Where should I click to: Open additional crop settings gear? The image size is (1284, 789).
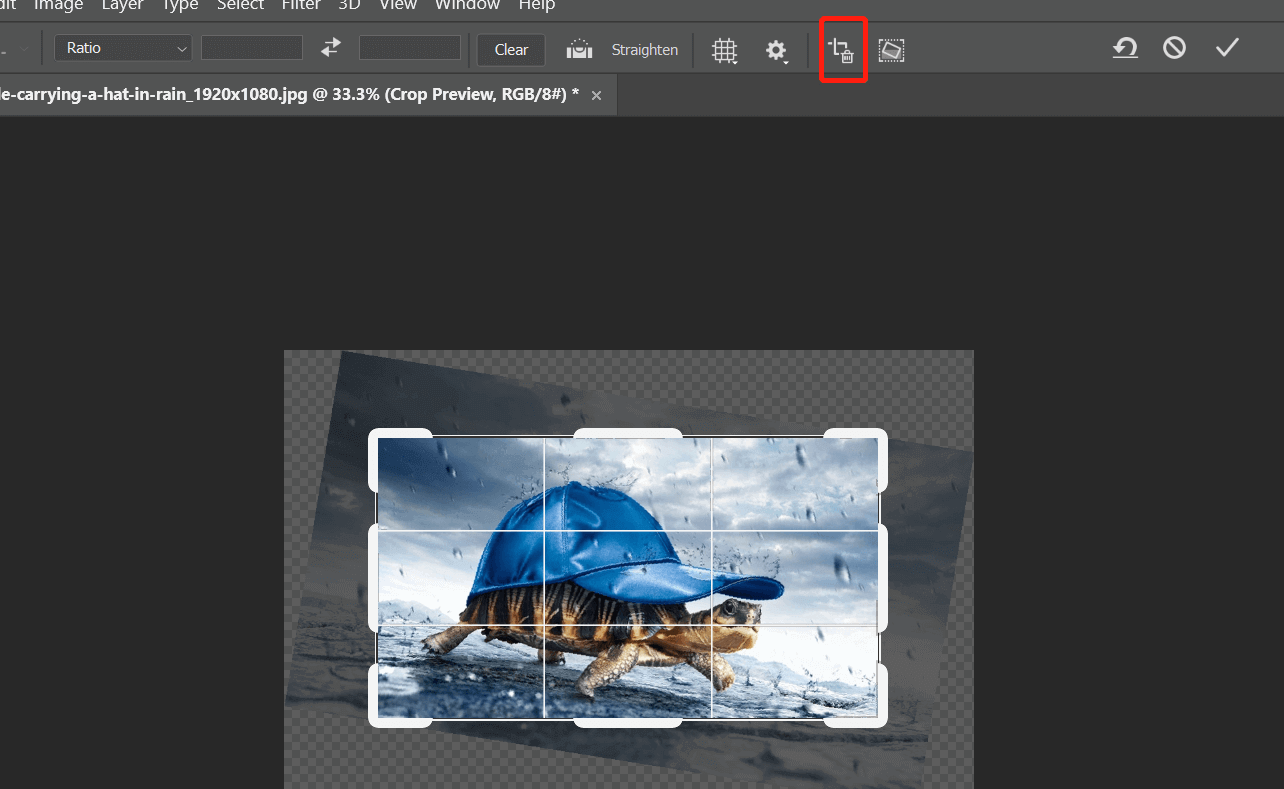pyautogui.click(x=776, y=51)
